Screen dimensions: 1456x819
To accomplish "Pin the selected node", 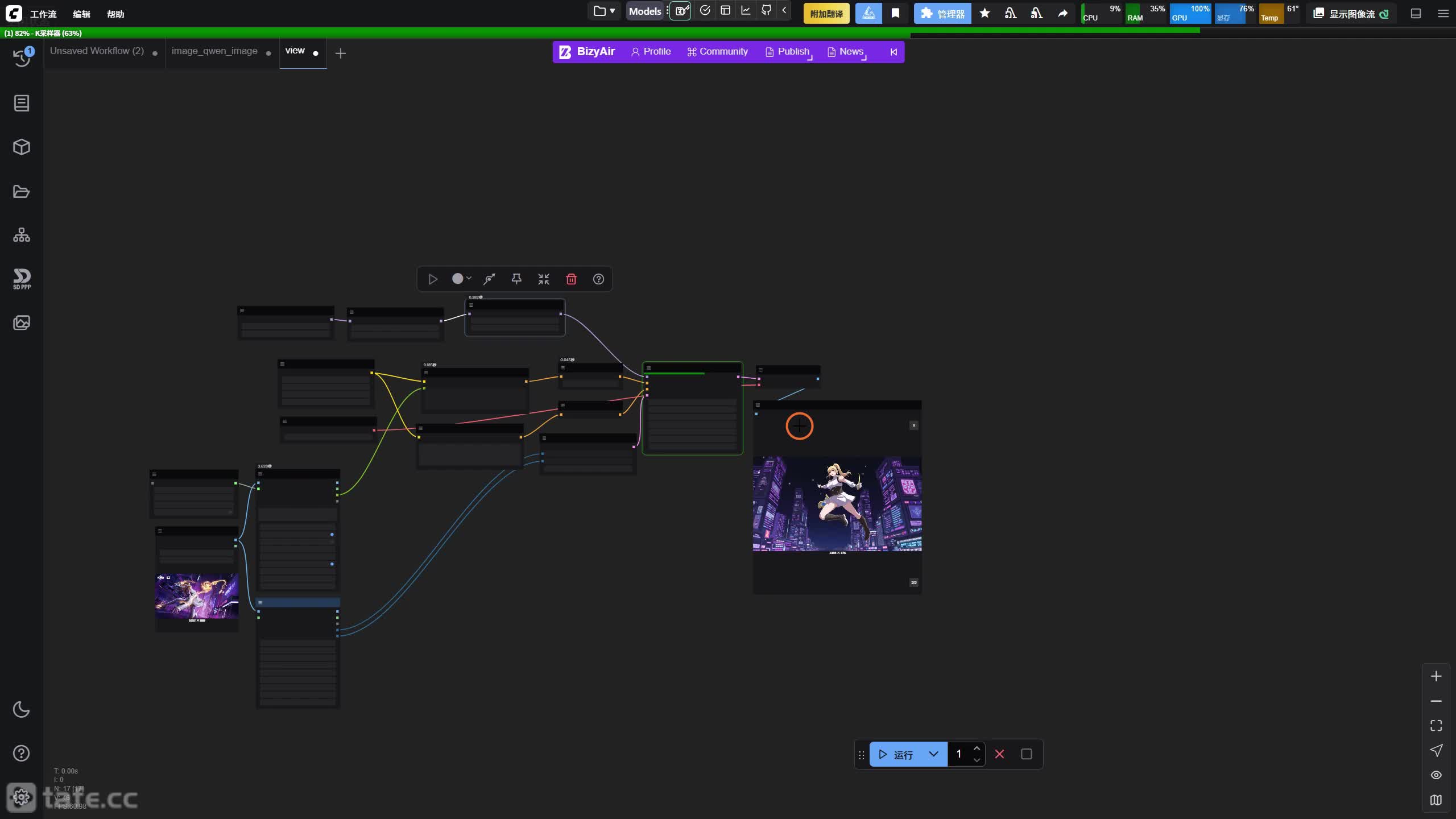I will pos(516,279).
